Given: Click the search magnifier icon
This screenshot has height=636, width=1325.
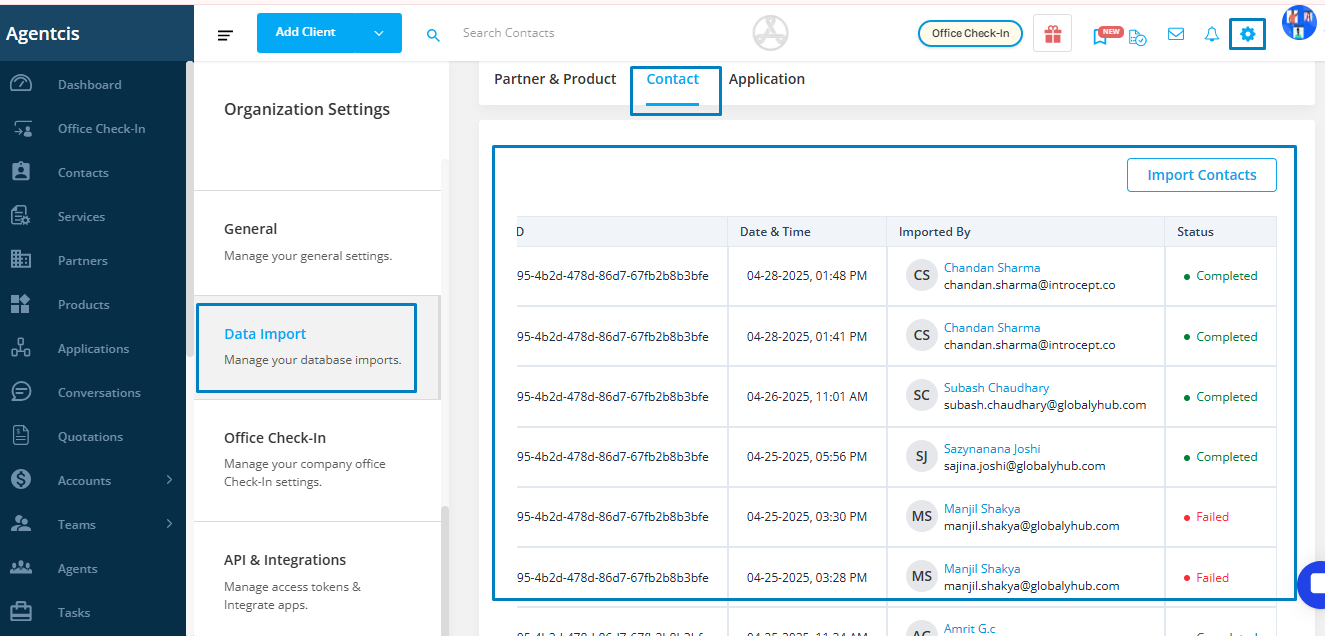Looking at the screenshot, I should tap(433, 34).
